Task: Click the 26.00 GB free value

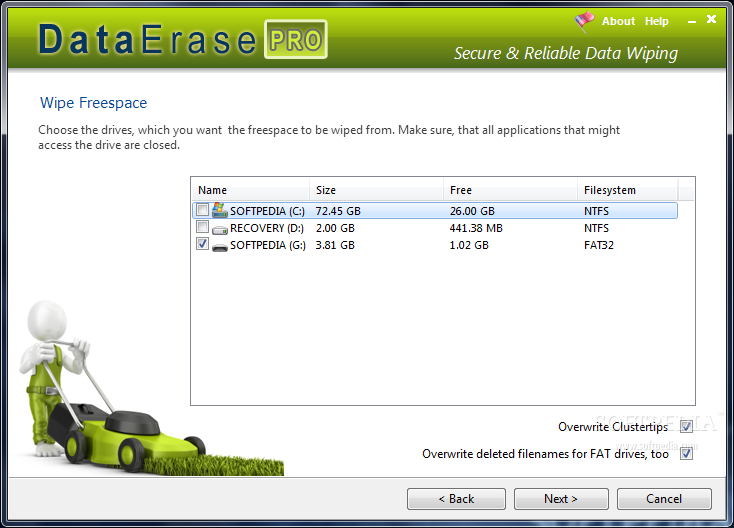Action: click(472, 211)
